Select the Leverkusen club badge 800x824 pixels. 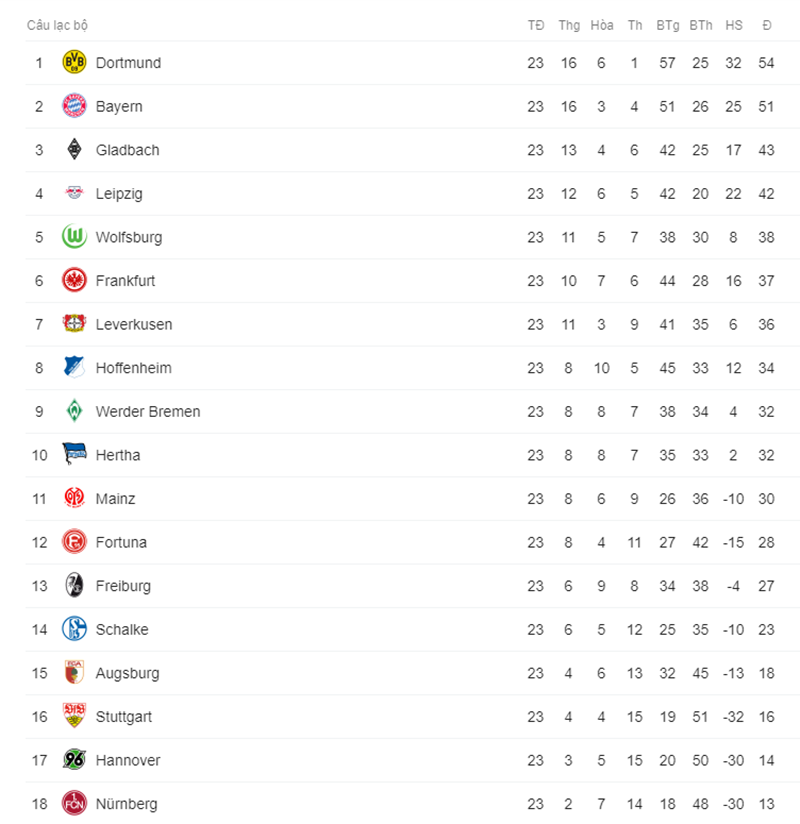[74, 324]
